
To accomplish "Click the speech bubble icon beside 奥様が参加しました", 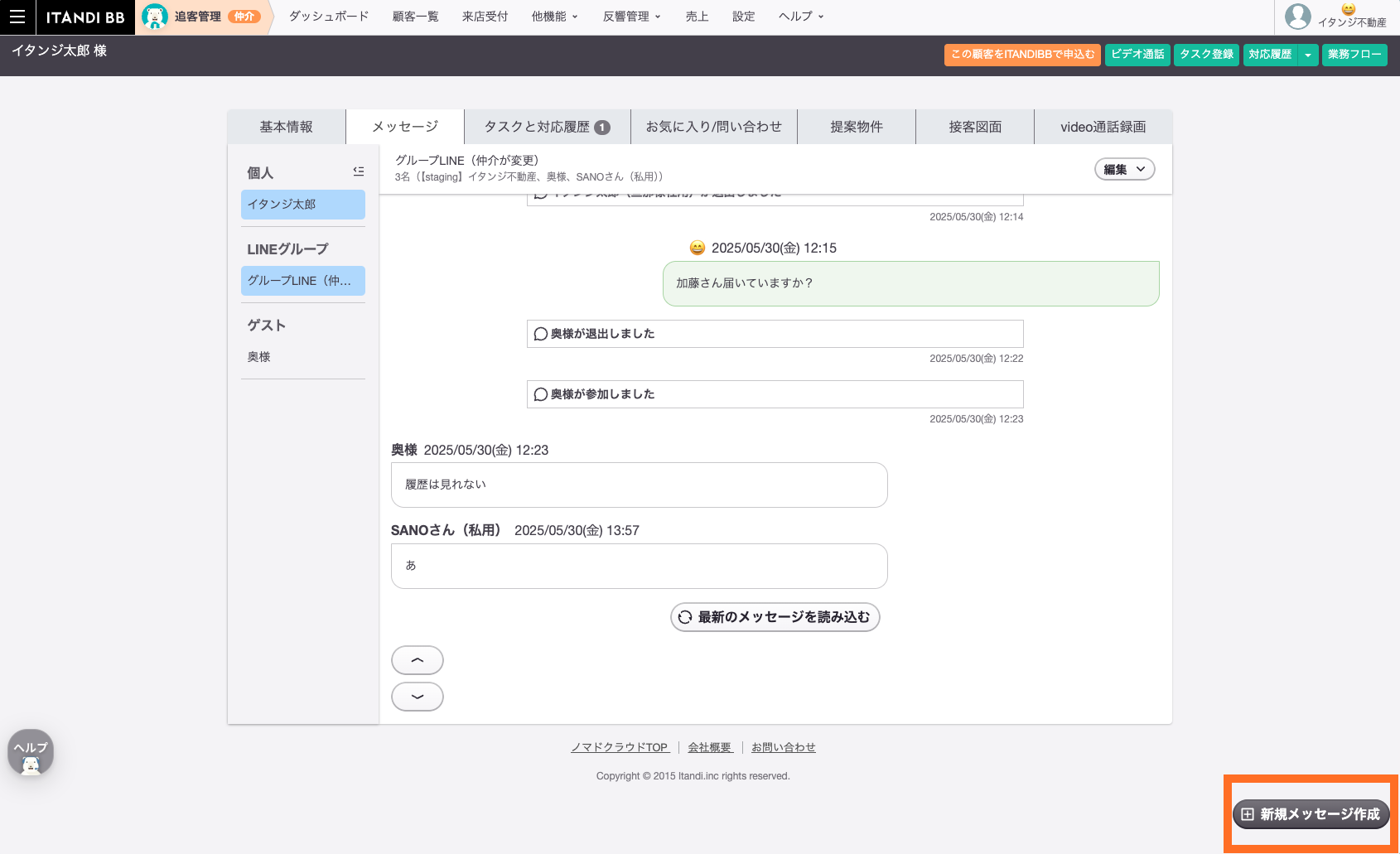I will 541,394.
